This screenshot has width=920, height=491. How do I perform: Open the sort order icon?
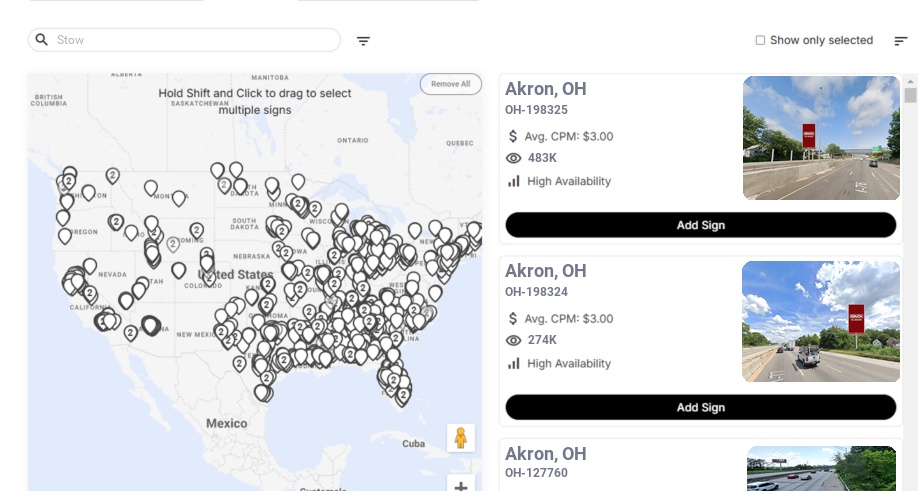pyautogui.click(x=900, y=41)
